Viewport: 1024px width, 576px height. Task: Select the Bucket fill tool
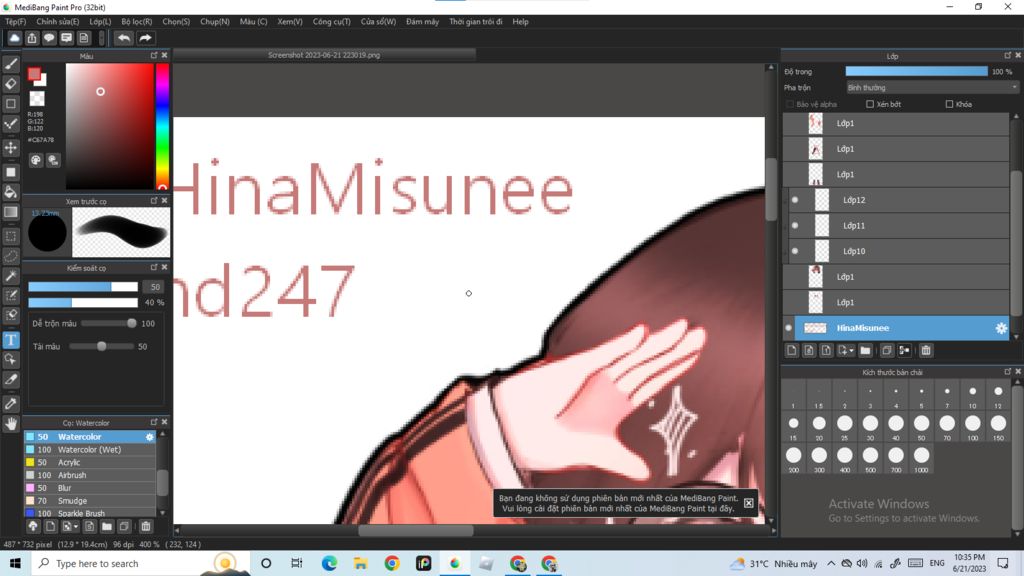[11, 192]
